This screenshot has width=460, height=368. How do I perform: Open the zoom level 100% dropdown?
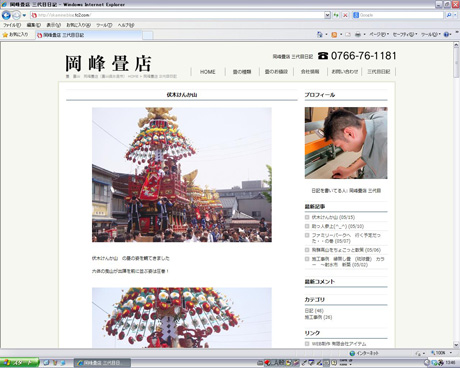(441, 353)
